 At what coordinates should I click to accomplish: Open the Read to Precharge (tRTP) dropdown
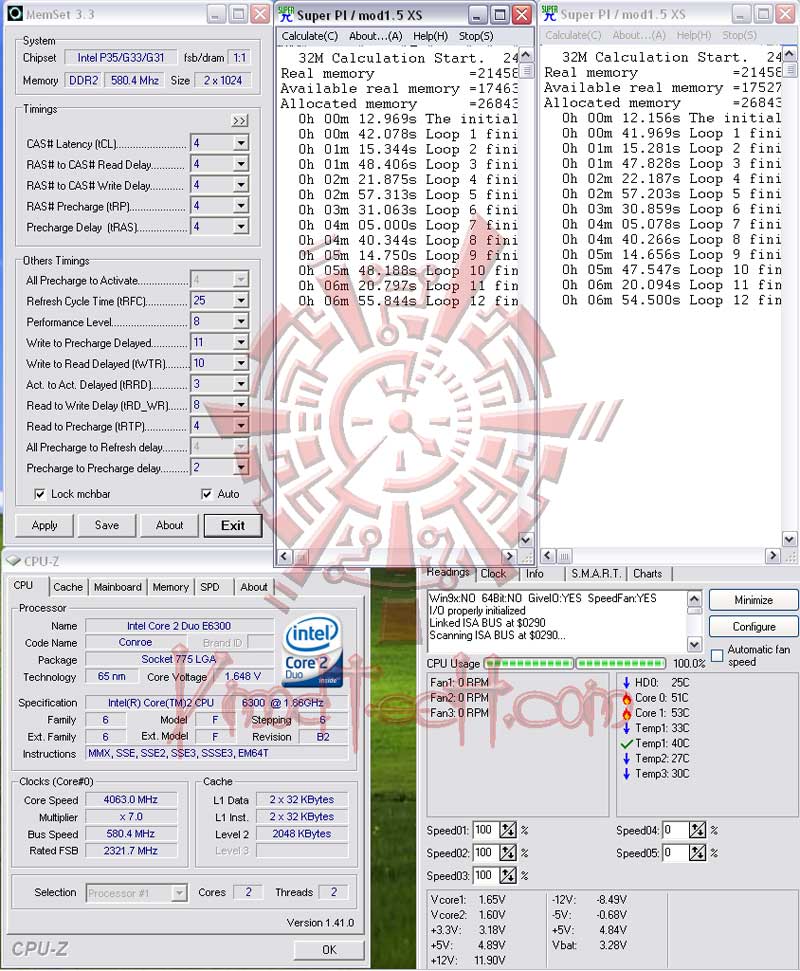tap(241, 426)
